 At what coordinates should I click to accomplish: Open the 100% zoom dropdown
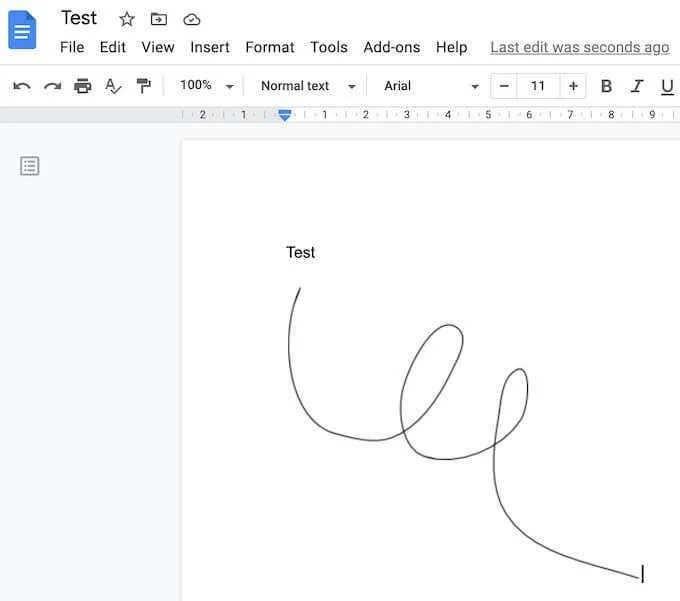coord(206,85)
